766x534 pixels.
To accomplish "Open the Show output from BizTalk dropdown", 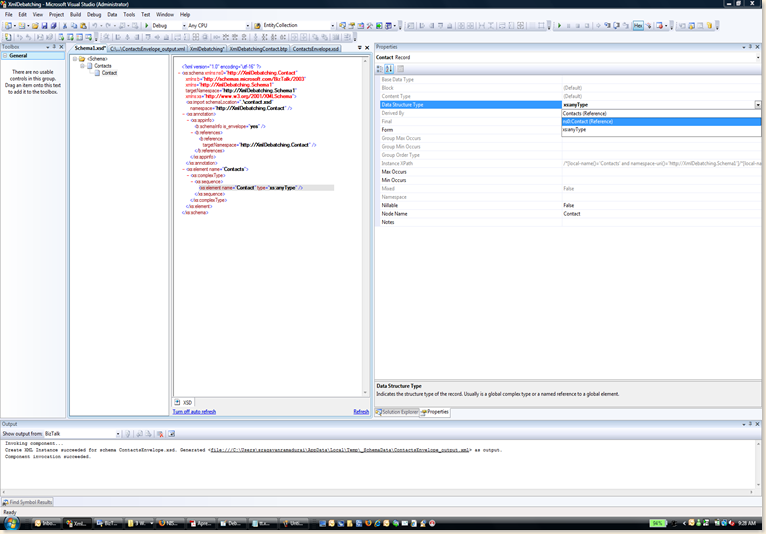I will [117, 434].
